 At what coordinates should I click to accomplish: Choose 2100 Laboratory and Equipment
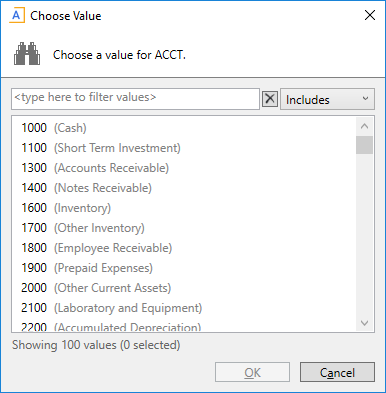tap(184, 308)
